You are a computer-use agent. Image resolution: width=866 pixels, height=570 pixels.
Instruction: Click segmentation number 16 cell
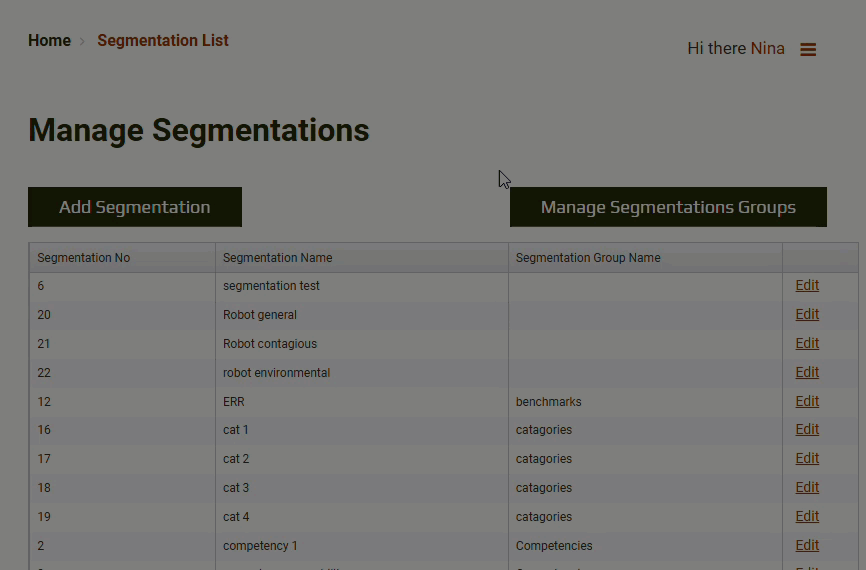click(122, 430)
